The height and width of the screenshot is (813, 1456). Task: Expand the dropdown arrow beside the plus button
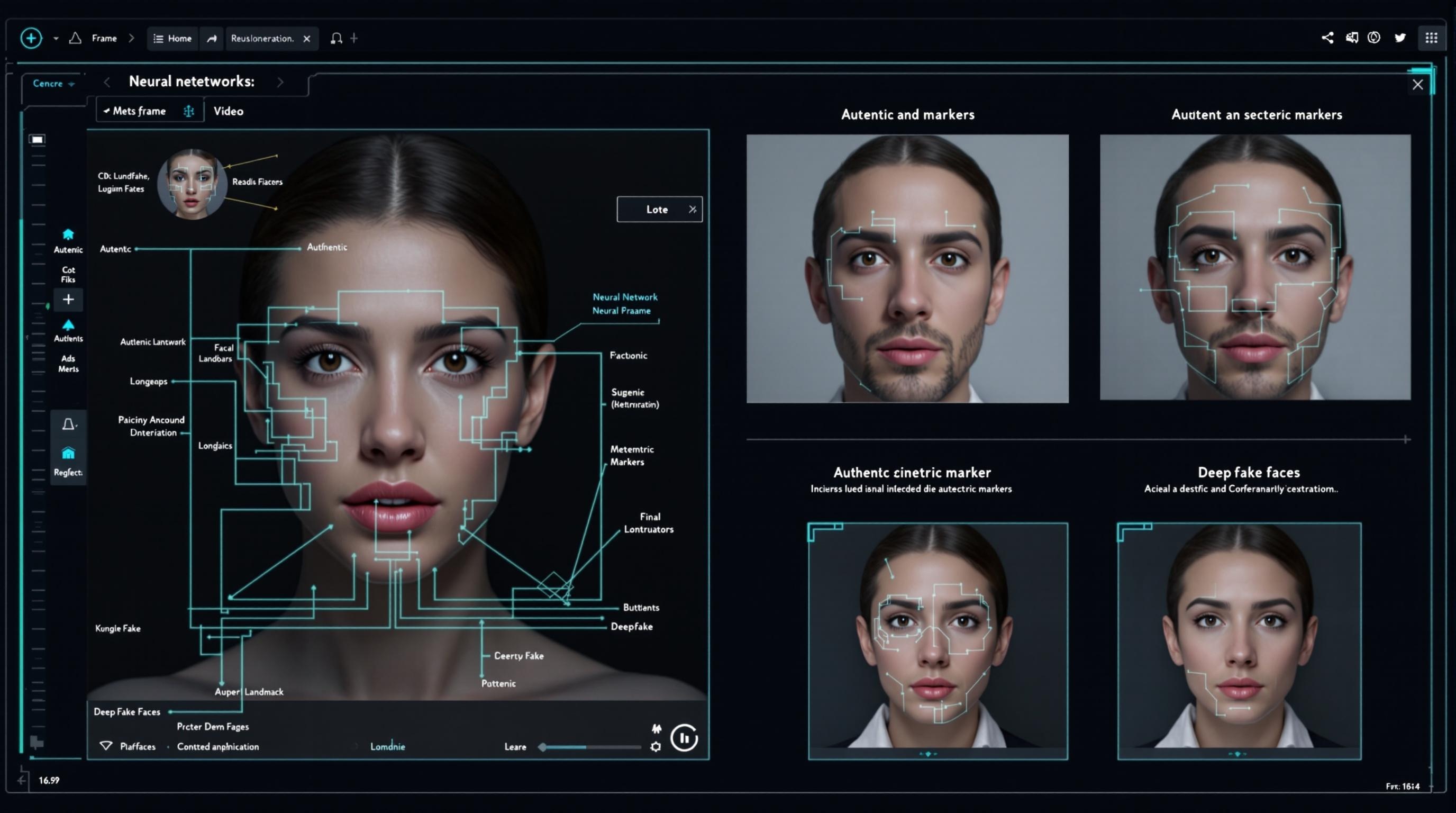point(55,38)
